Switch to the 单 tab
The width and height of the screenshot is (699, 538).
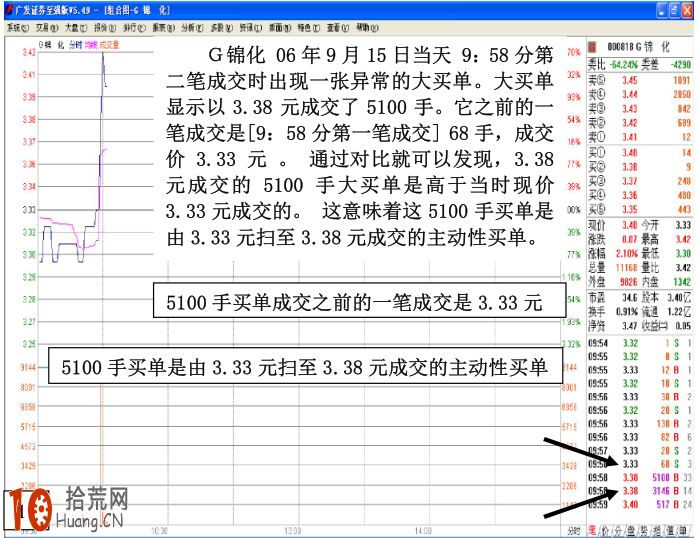(683, 530)
